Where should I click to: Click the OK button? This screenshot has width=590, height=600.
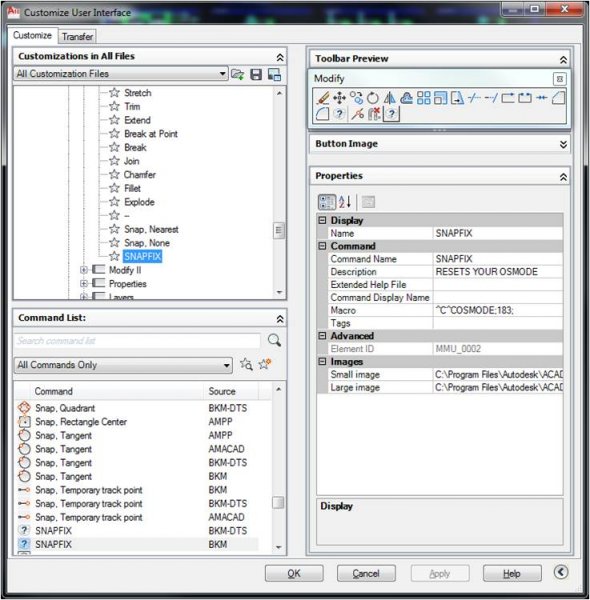pos(294,573)
